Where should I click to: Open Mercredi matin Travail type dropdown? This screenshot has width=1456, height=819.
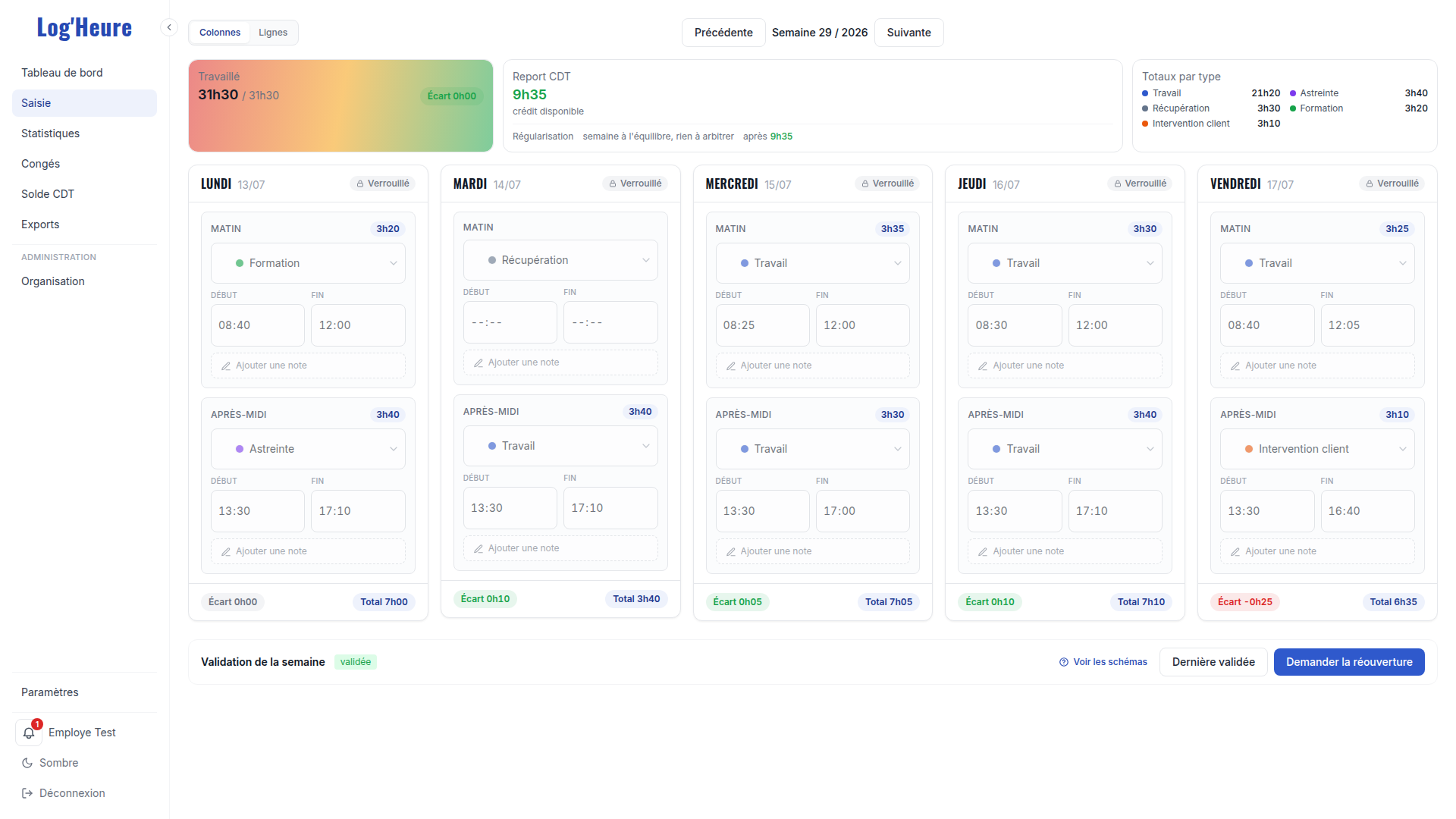(x=813, y=263)
